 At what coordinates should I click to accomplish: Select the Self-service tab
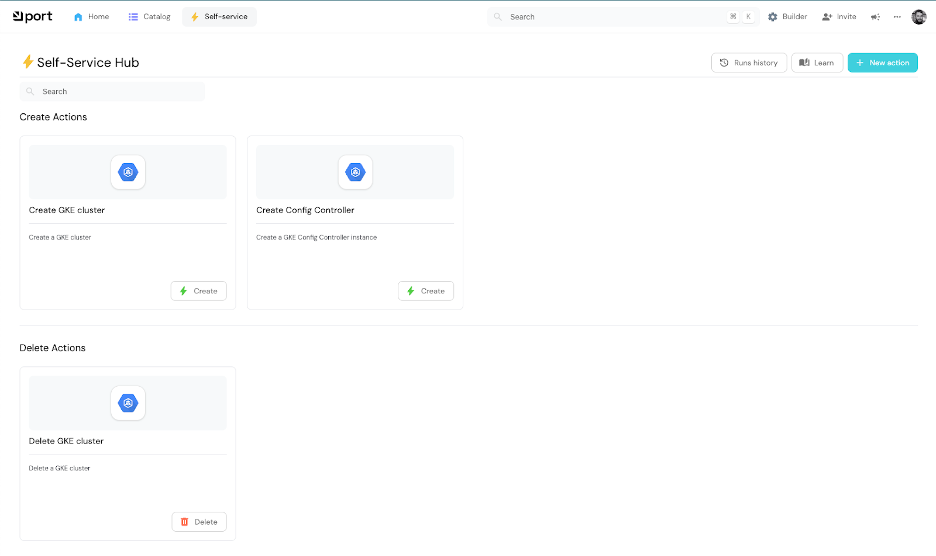click(219, 17)
